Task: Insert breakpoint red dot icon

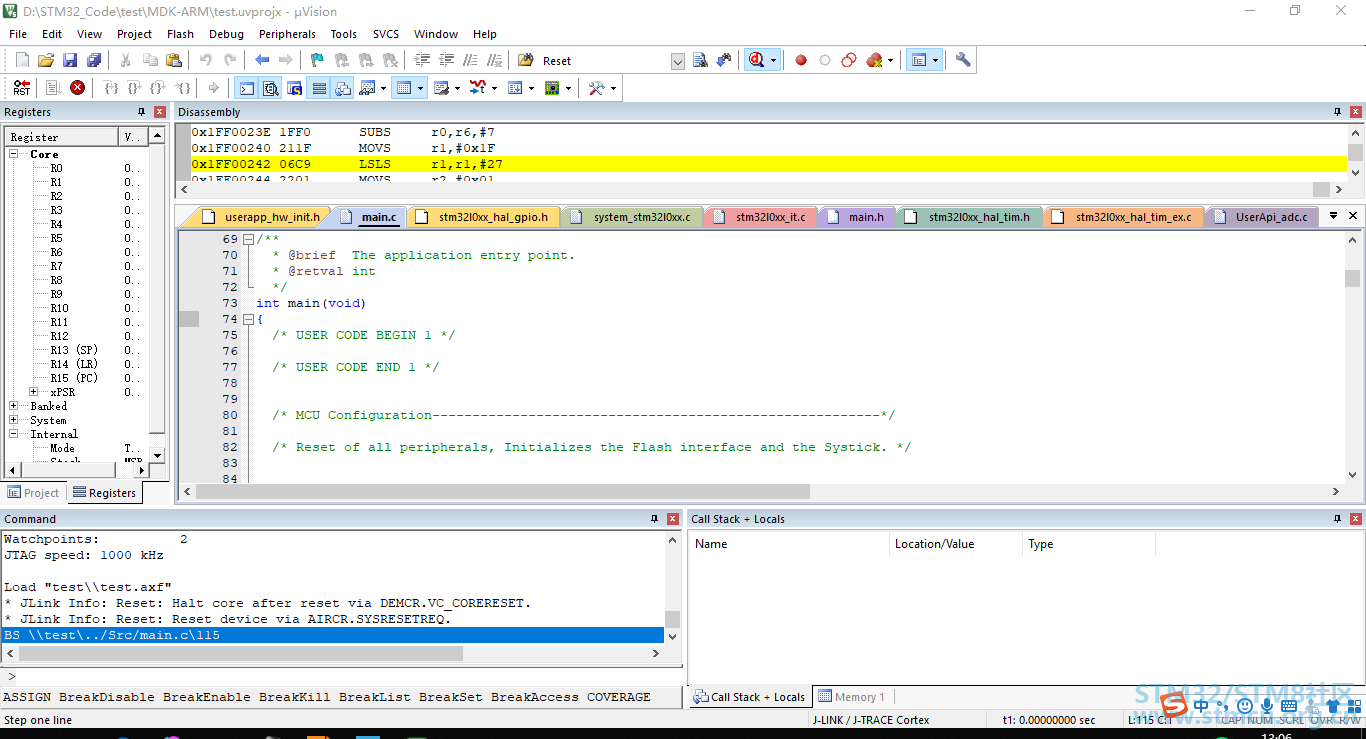Action: click(801, 60)
